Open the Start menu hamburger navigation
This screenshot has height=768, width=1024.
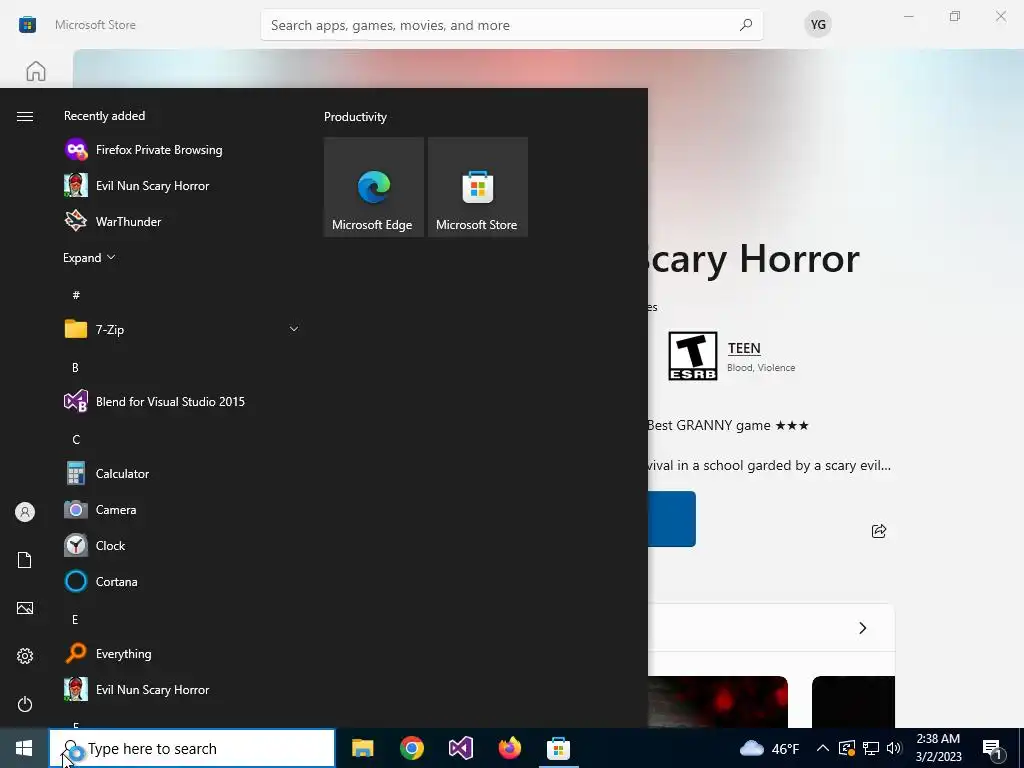coord(25,116)
